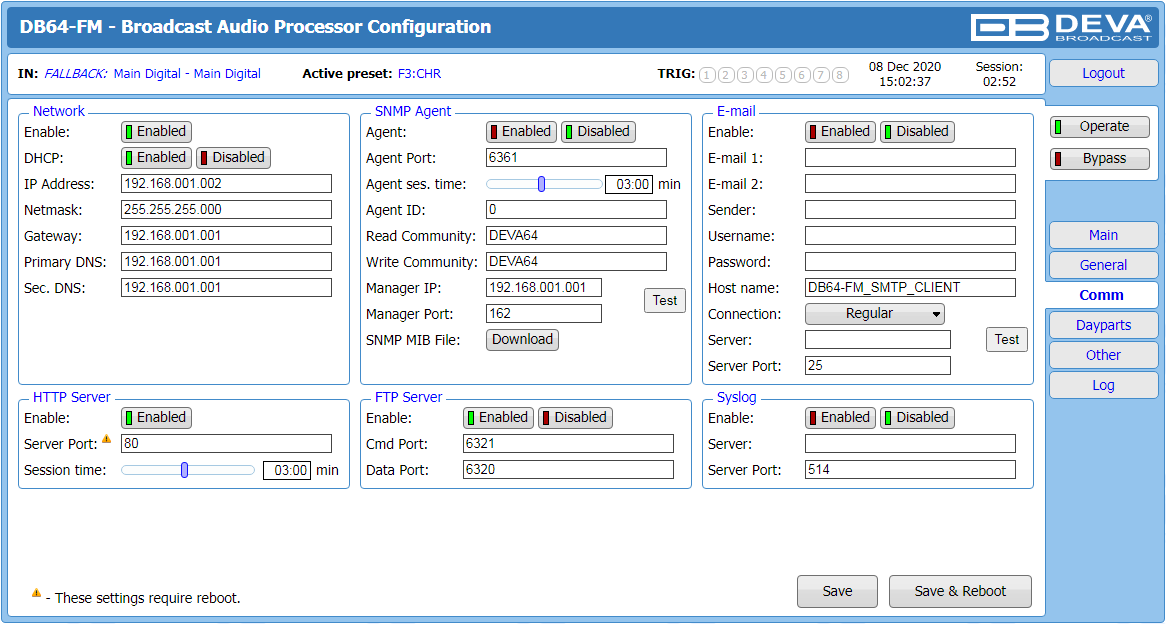Click the Username field
The width and height of the screenshot is (1166, 624).
coord(910,236)
